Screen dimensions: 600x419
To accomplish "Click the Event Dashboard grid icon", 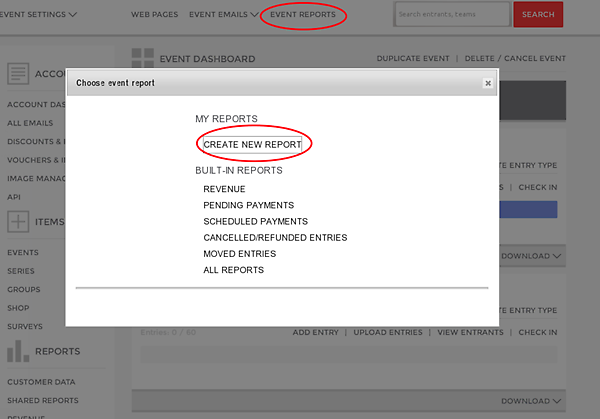I will coord(143,58).
